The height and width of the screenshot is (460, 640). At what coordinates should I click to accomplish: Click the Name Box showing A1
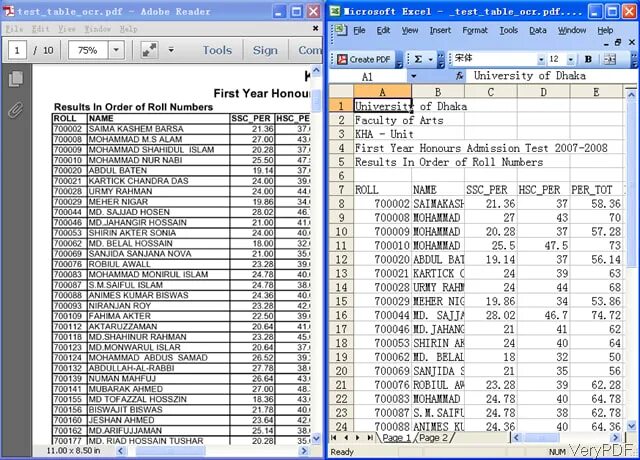(368, 76)
